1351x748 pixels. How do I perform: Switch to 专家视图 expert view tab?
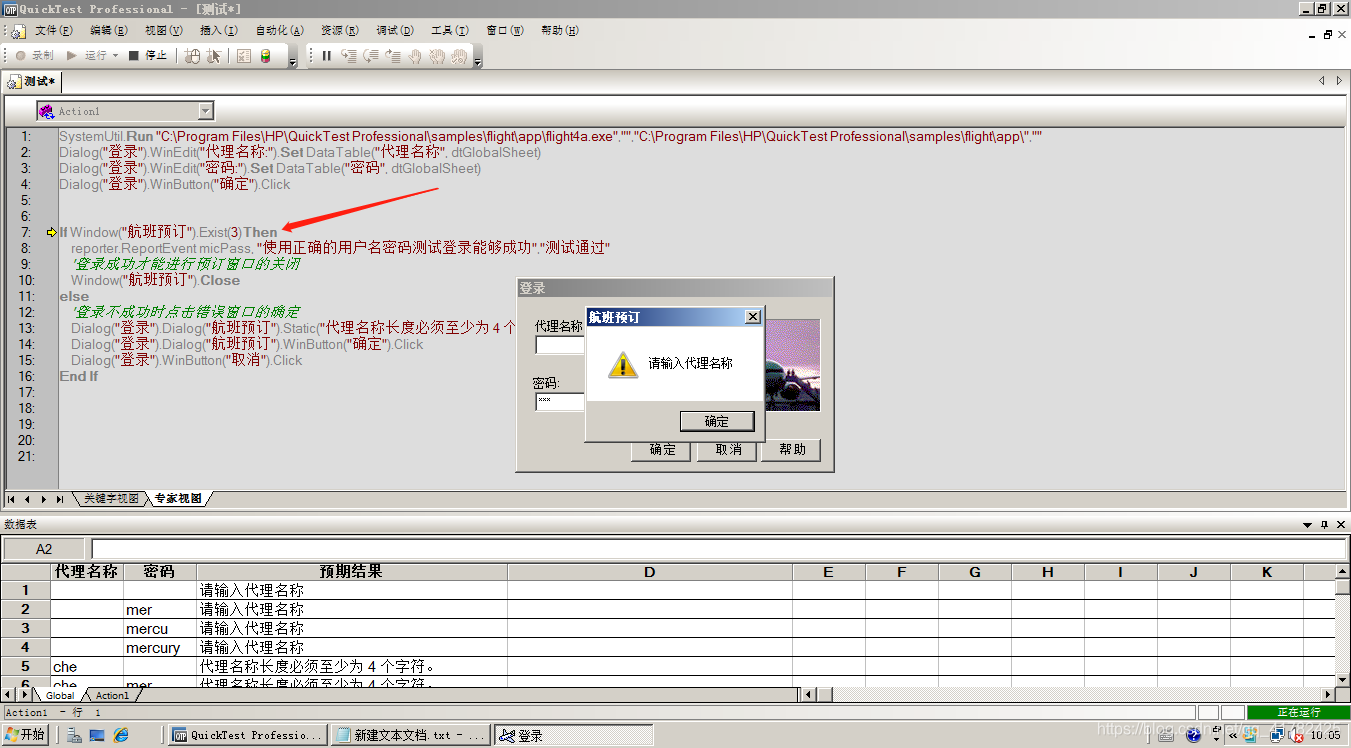(x=177, y=498)
